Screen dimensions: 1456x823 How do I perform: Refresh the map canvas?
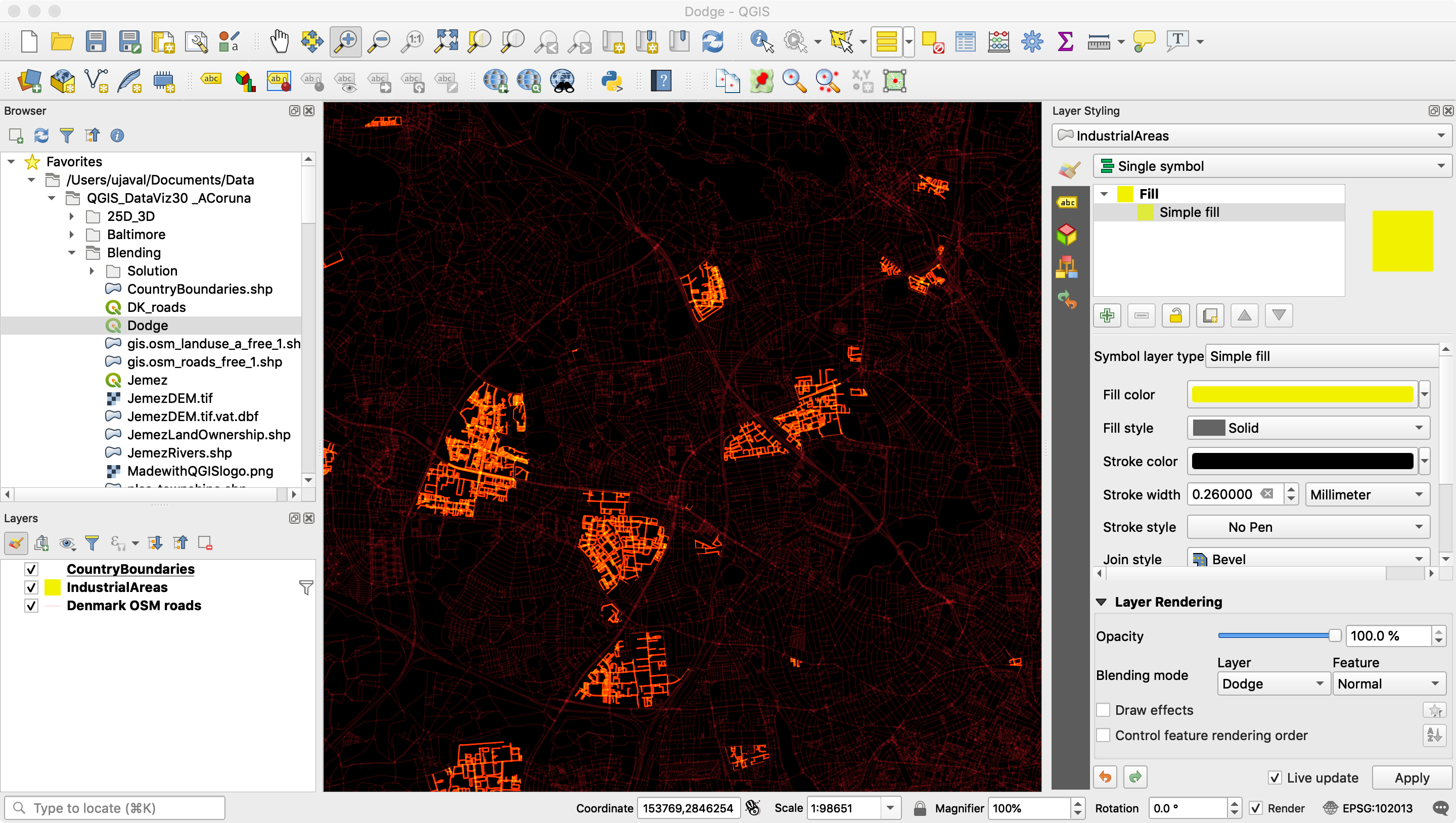[x=713, y=41]
